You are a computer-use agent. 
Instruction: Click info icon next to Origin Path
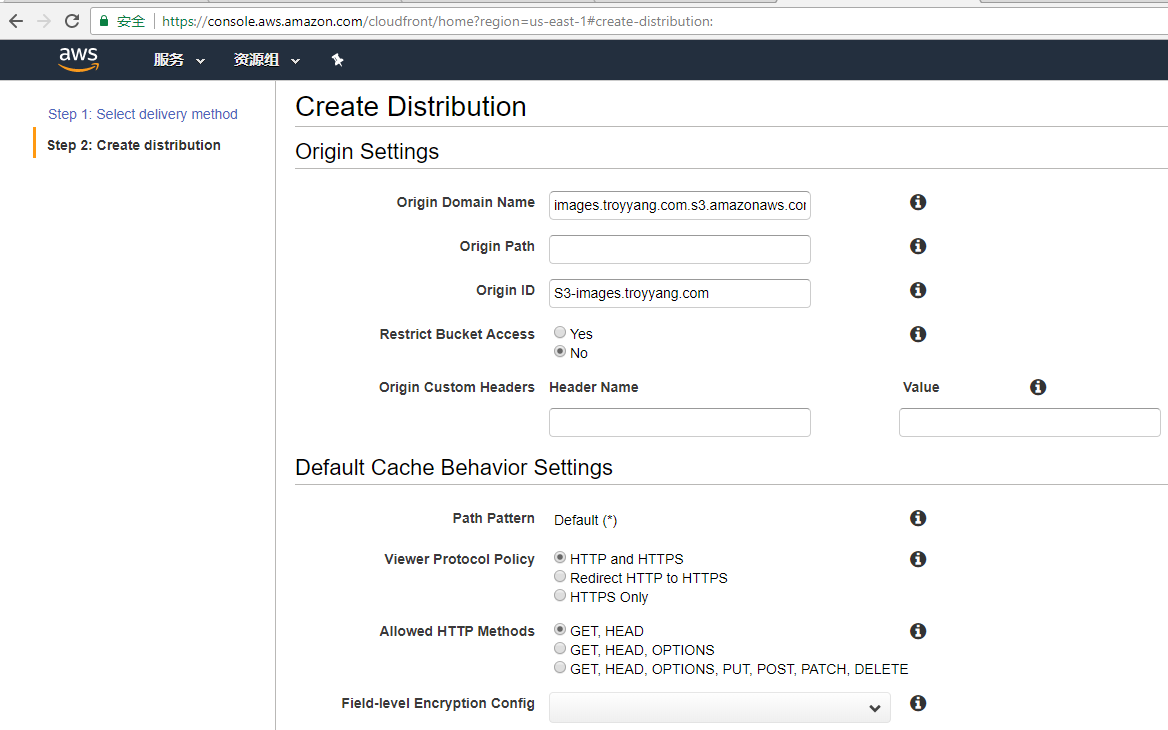point(918,246)
